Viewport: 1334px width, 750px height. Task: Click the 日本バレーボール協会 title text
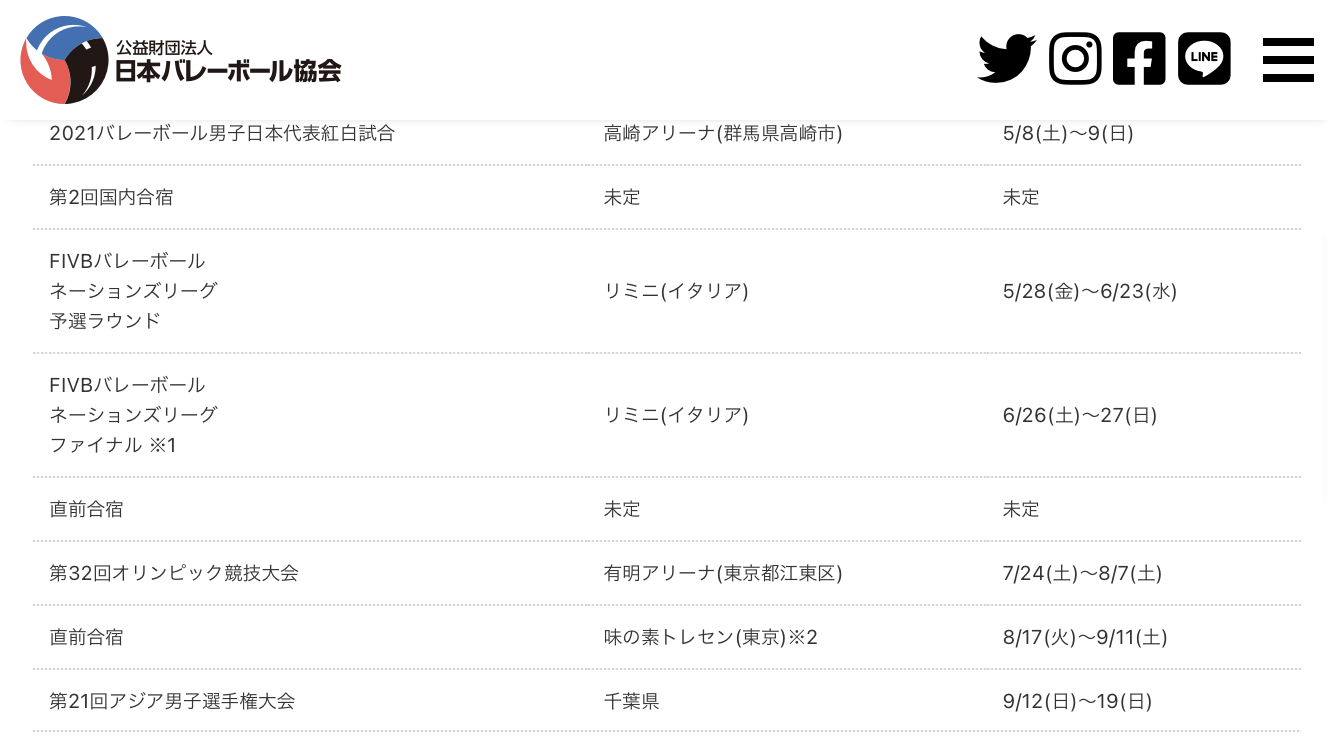point(228,71)
